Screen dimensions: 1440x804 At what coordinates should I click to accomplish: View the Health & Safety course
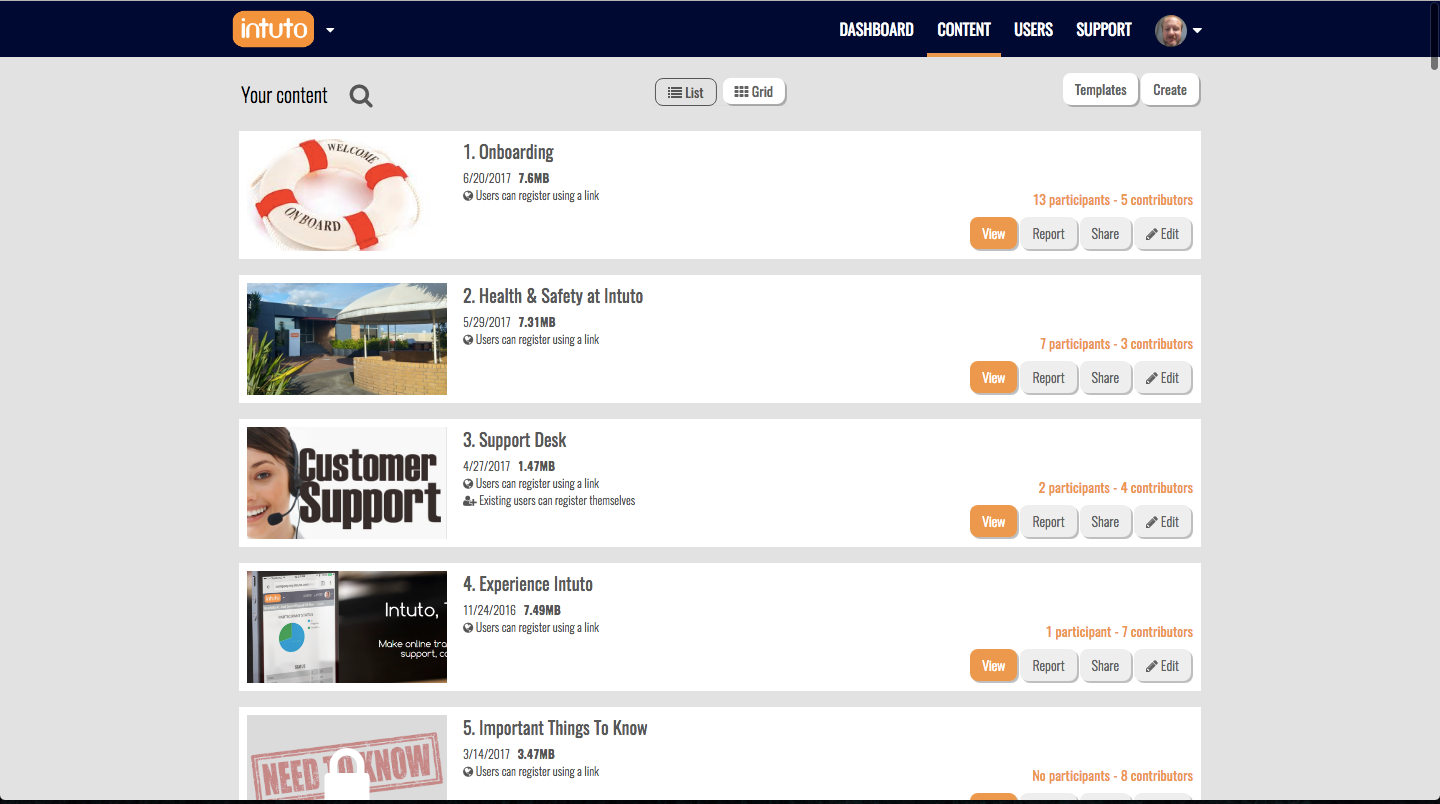[993, 378]
